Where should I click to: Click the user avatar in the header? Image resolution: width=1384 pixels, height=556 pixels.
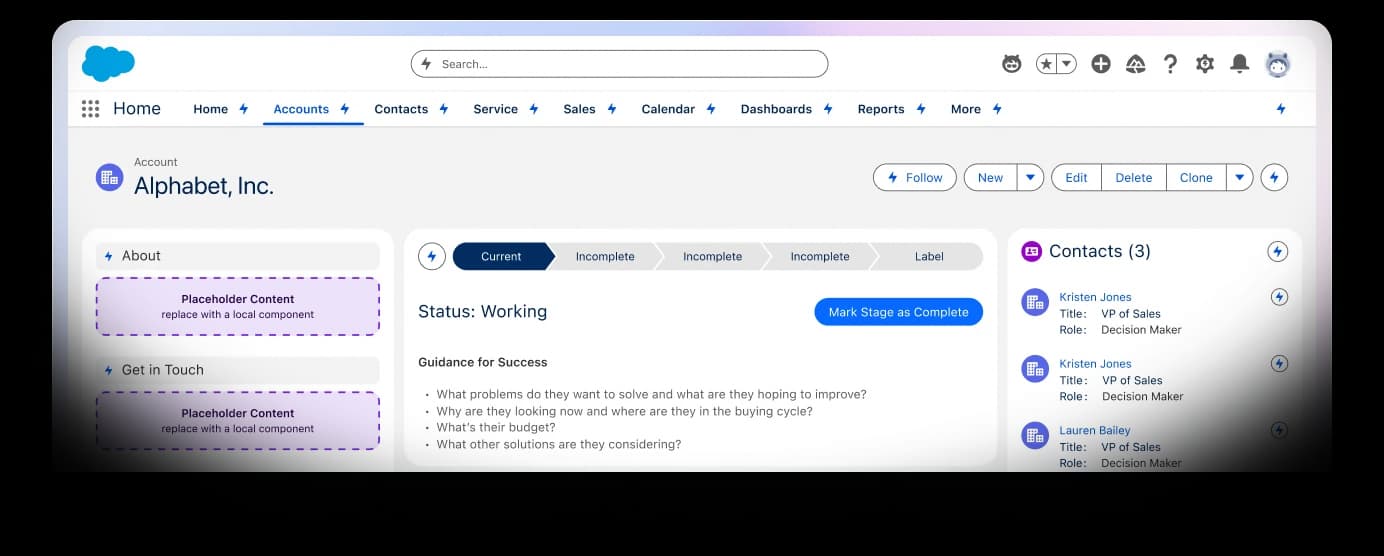tap(1278, 64)
